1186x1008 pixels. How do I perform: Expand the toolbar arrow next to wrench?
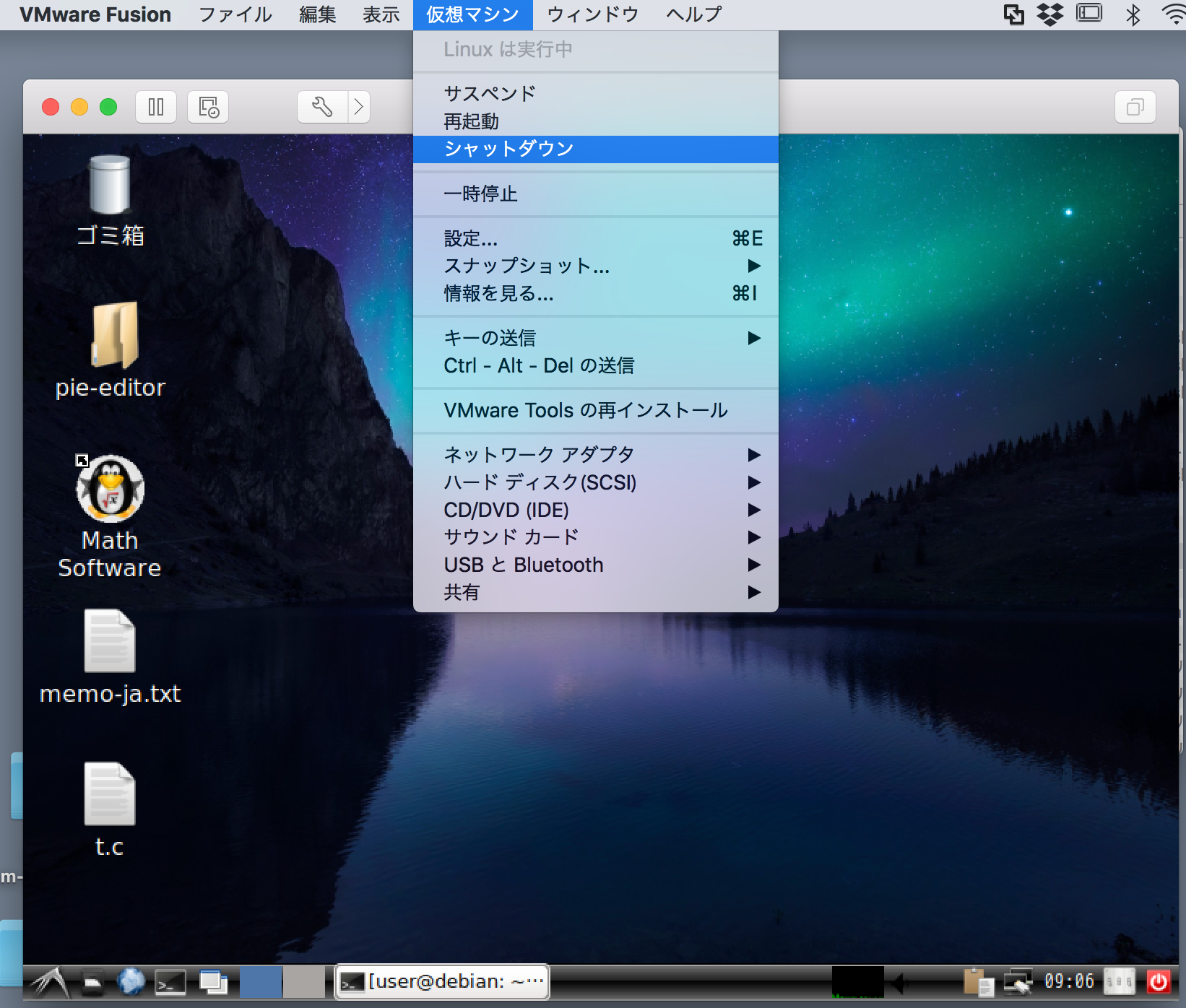click(x=359, y=108)
